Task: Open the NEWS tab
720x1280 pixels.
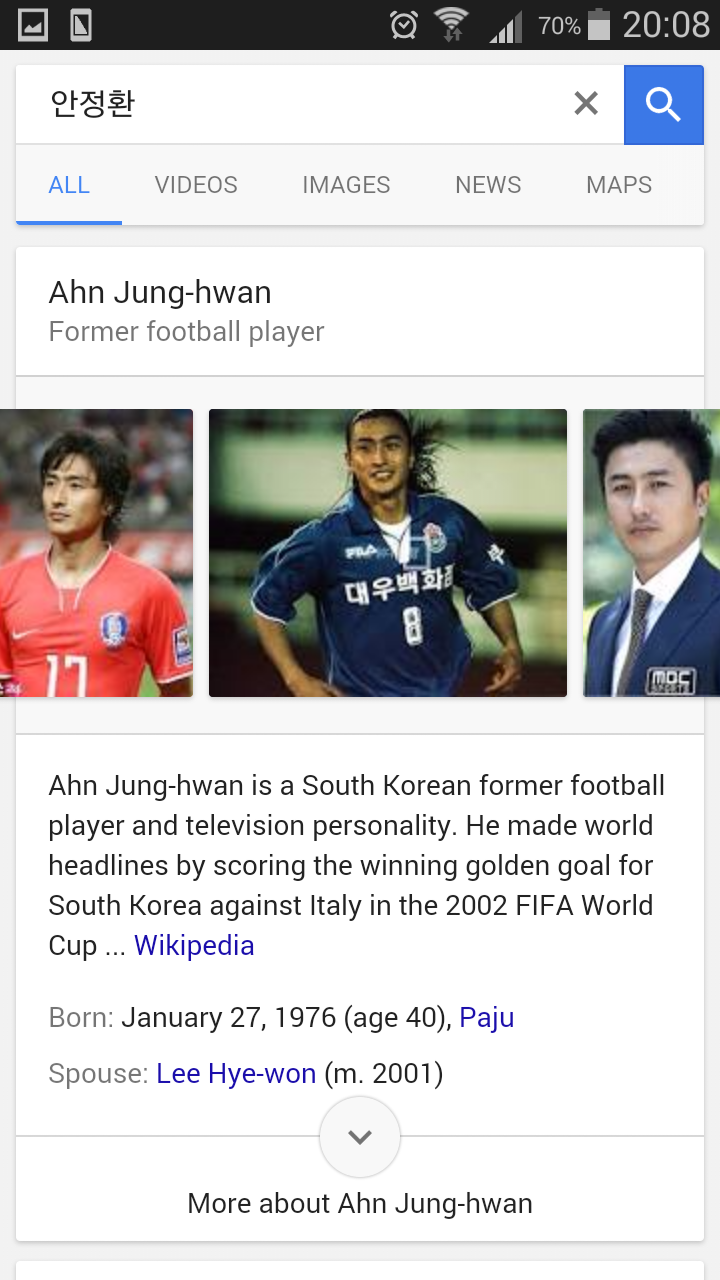Action: tap(488, 185)
